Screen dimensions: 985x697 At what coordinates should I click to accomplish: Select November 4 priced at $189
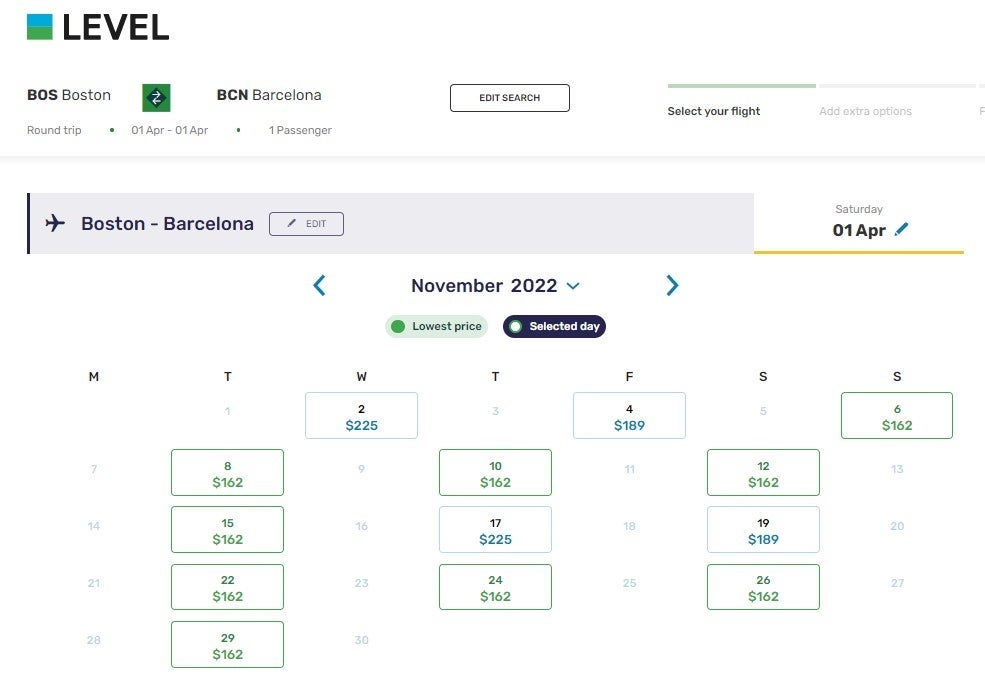coord(629,416)
